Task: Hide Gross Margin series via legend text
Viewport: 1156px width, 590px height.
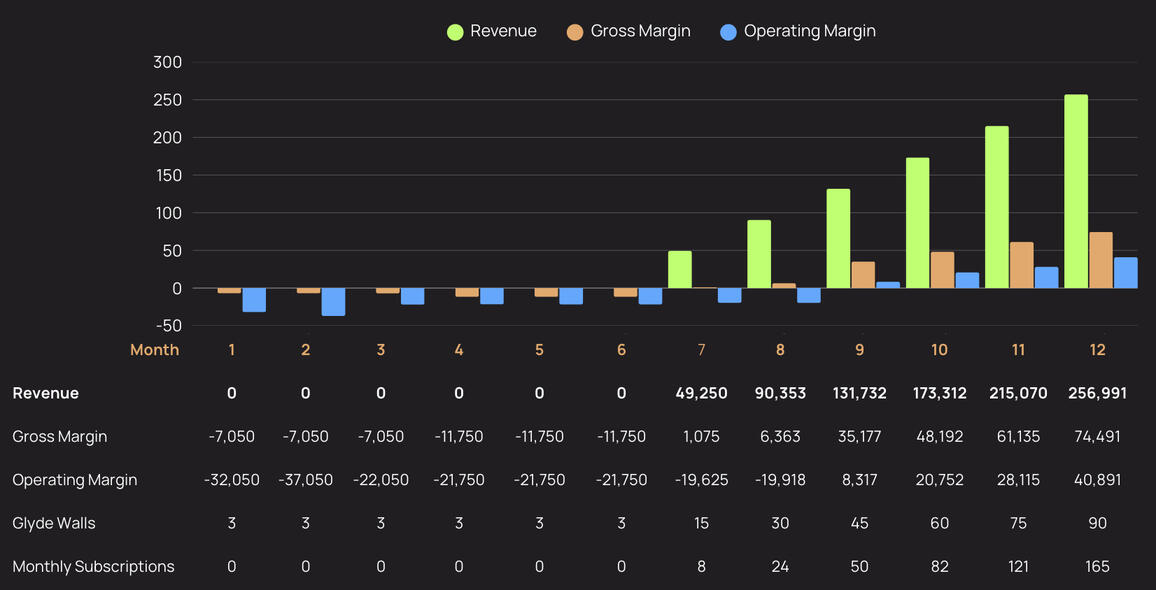Action: pos(640,31)
